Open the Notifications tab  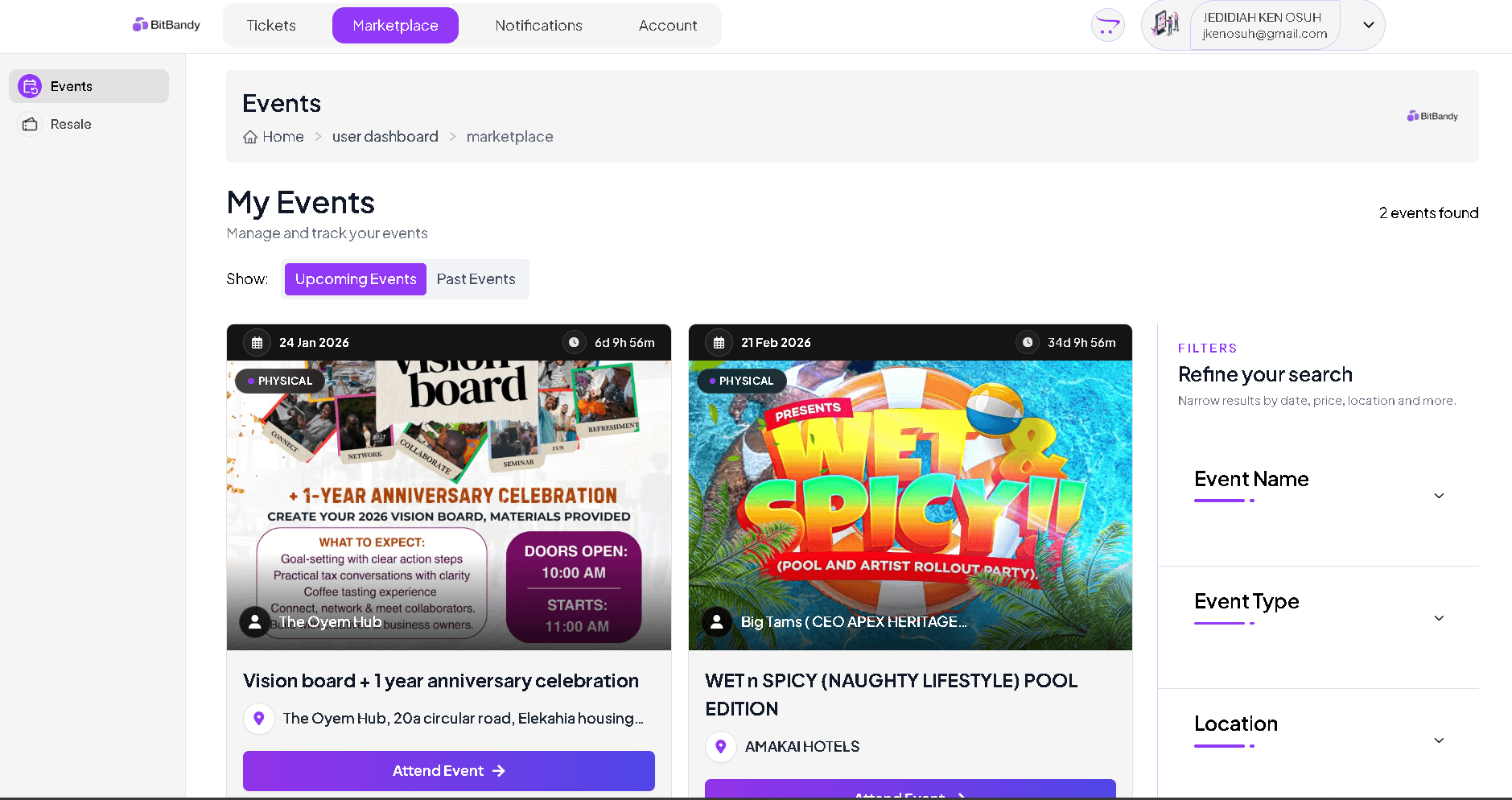[538, 26]
